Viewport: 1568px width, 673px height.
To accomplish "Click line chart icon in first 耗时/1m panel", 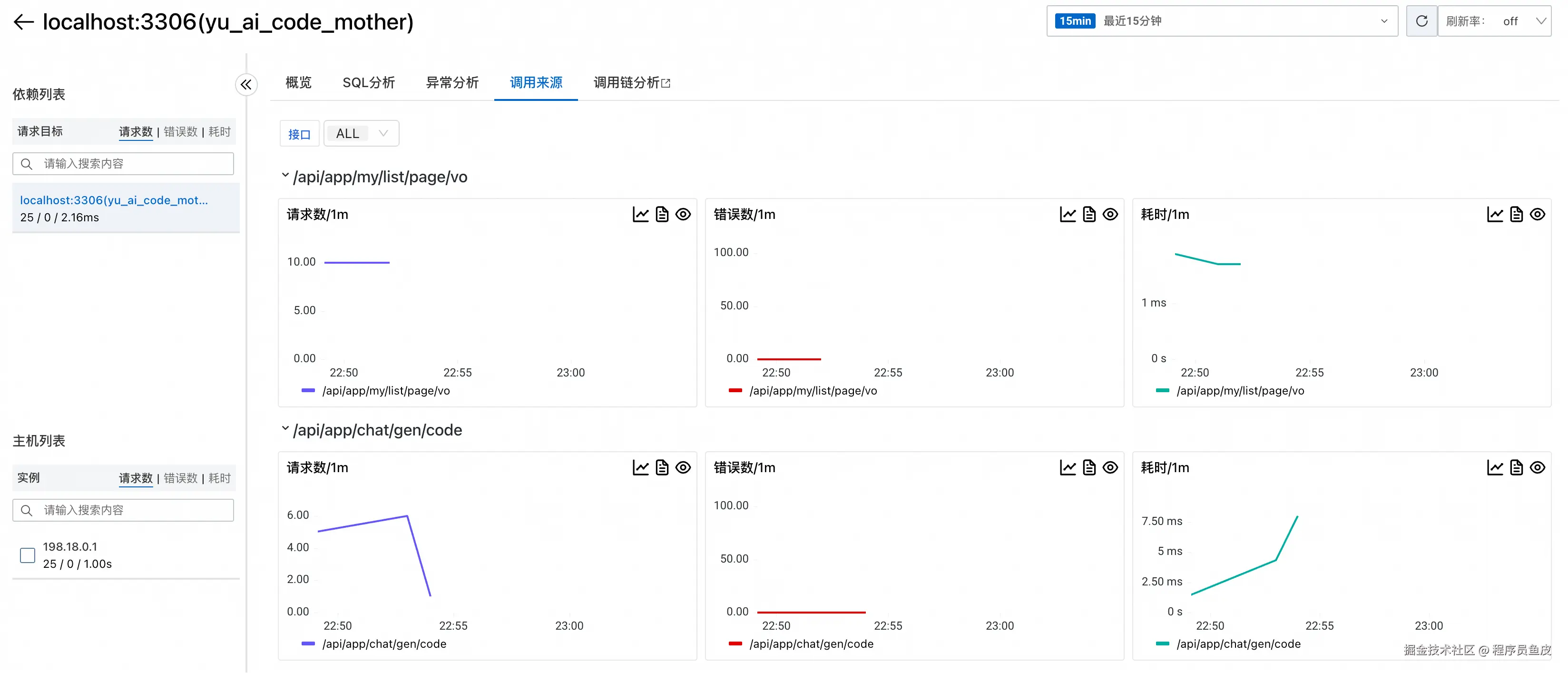I will click(x=1495, y=214).
